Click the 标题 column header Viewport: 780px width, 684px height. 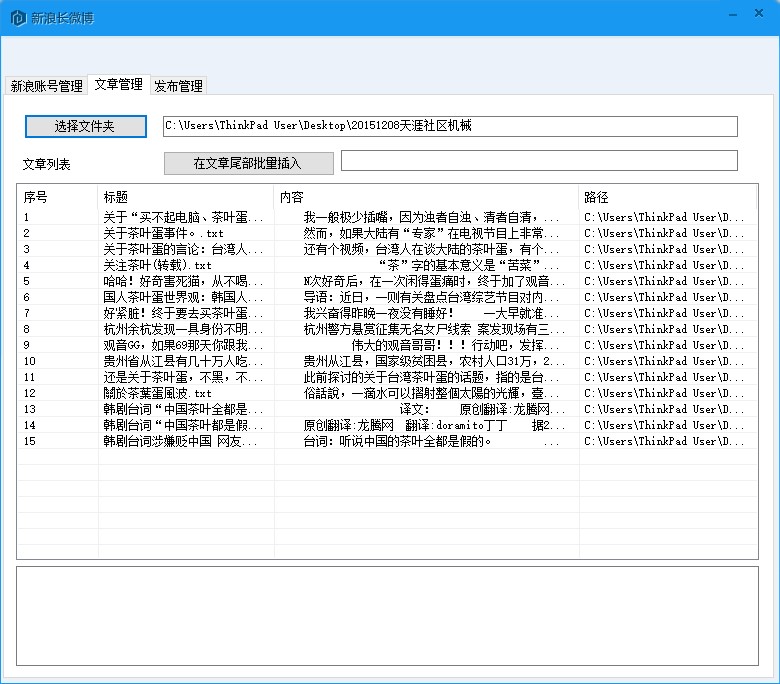pos(185,197)
